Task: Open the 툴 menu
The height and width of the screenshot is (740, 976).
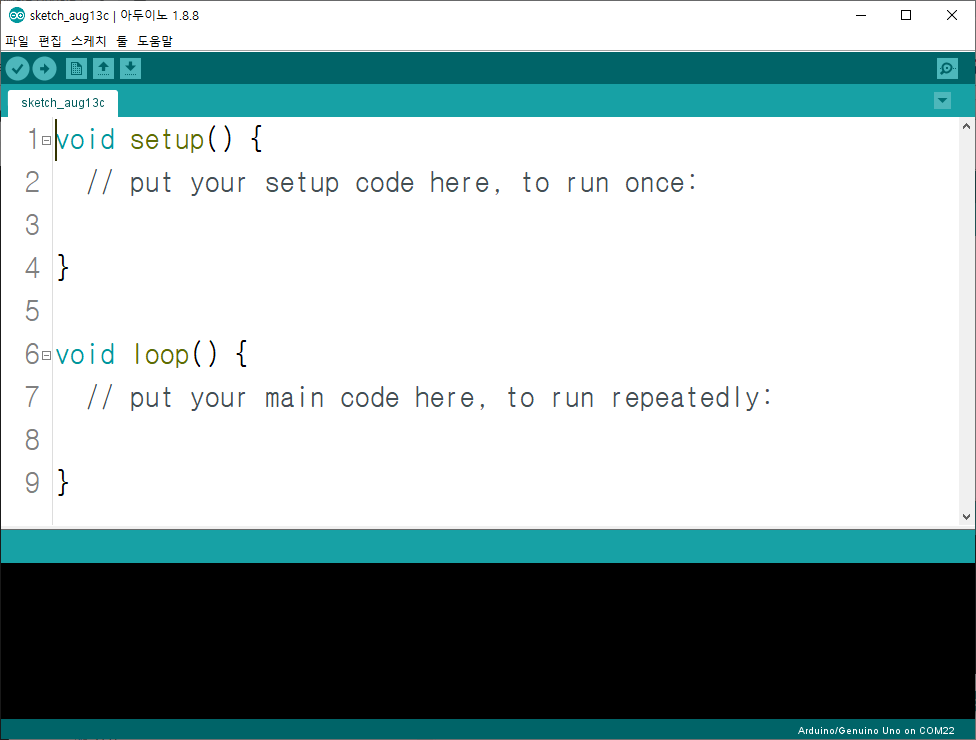Action: coord(122,41)
